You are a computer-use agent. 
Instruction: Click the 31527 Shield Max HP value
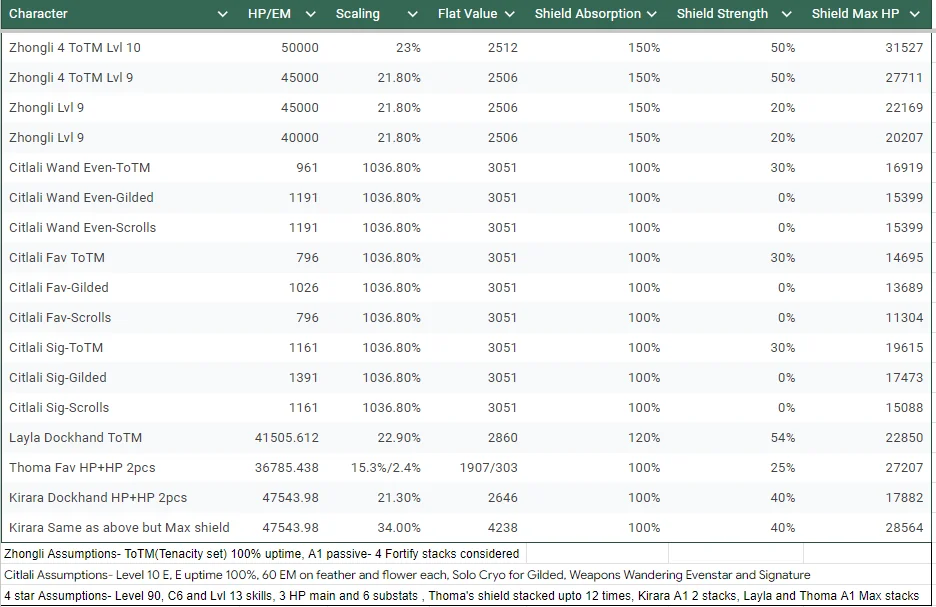click(x=904, y=48)
